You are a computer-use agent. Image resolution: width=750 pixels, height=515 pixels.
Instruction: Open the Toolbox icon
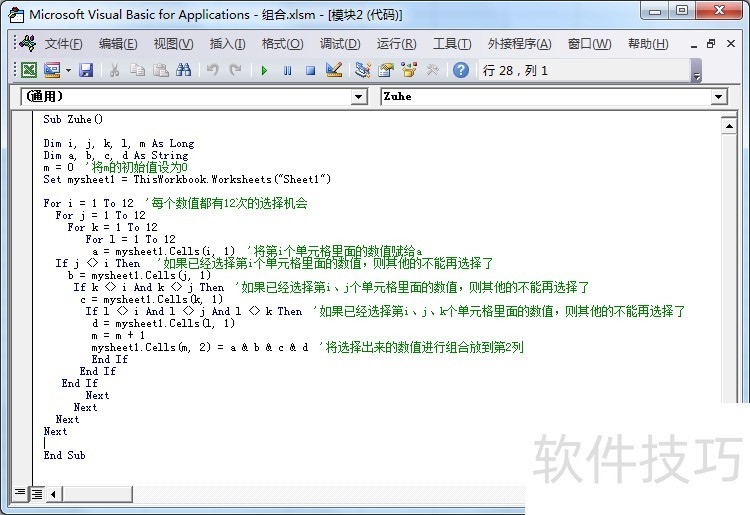(x=432, y=70)
